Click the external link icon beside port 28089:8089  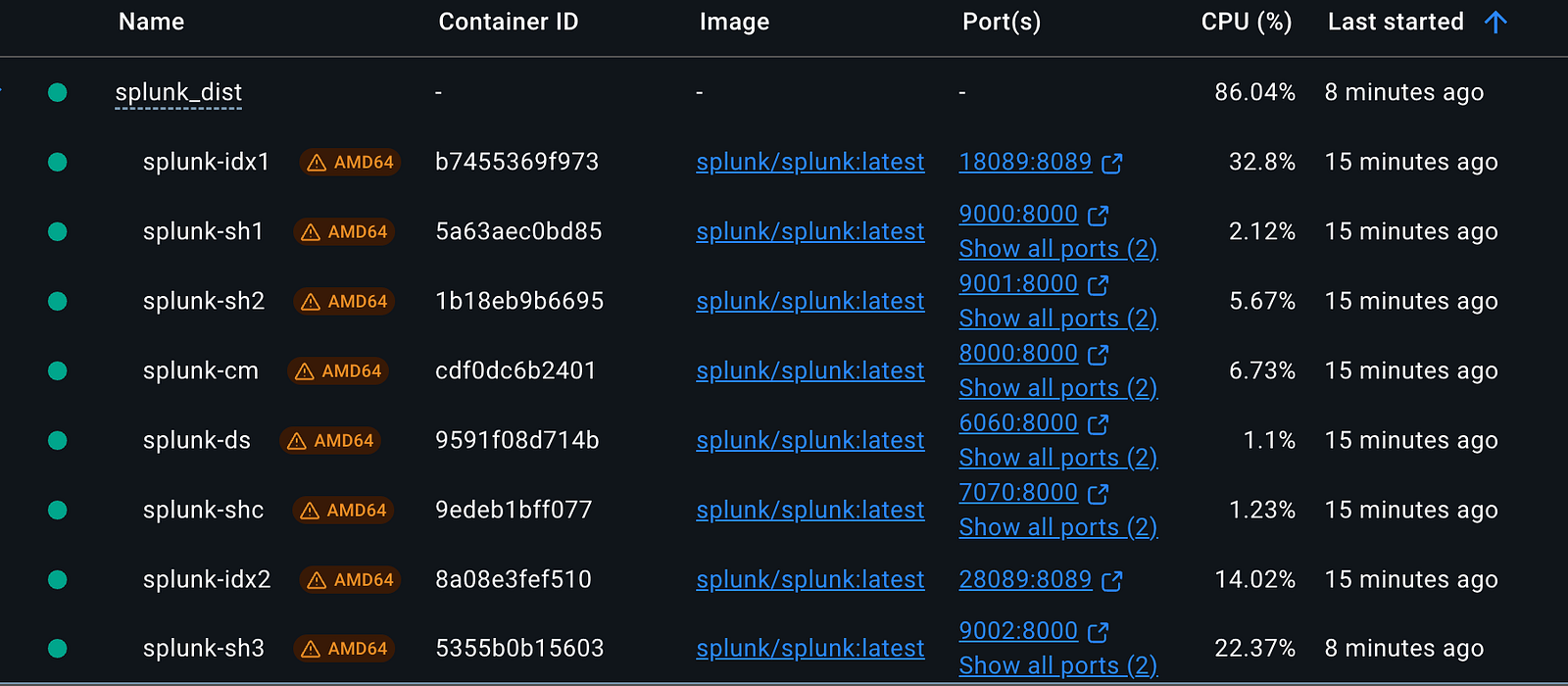coord(1111,581)
